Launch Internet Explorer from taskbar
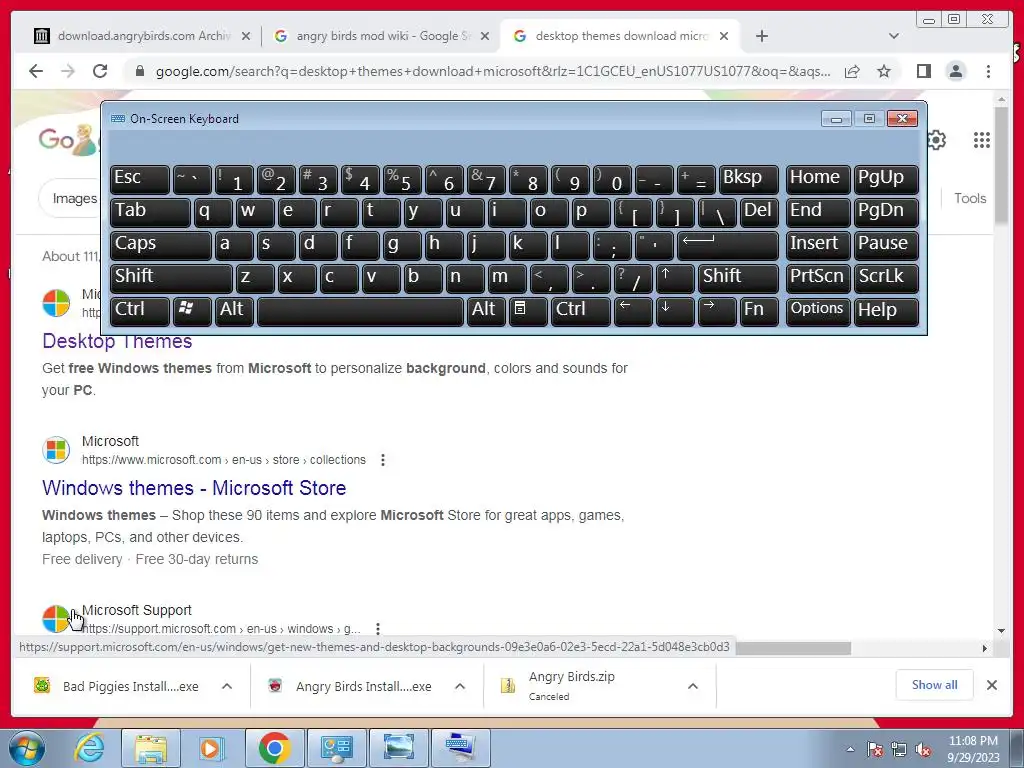 pos(88,748)
